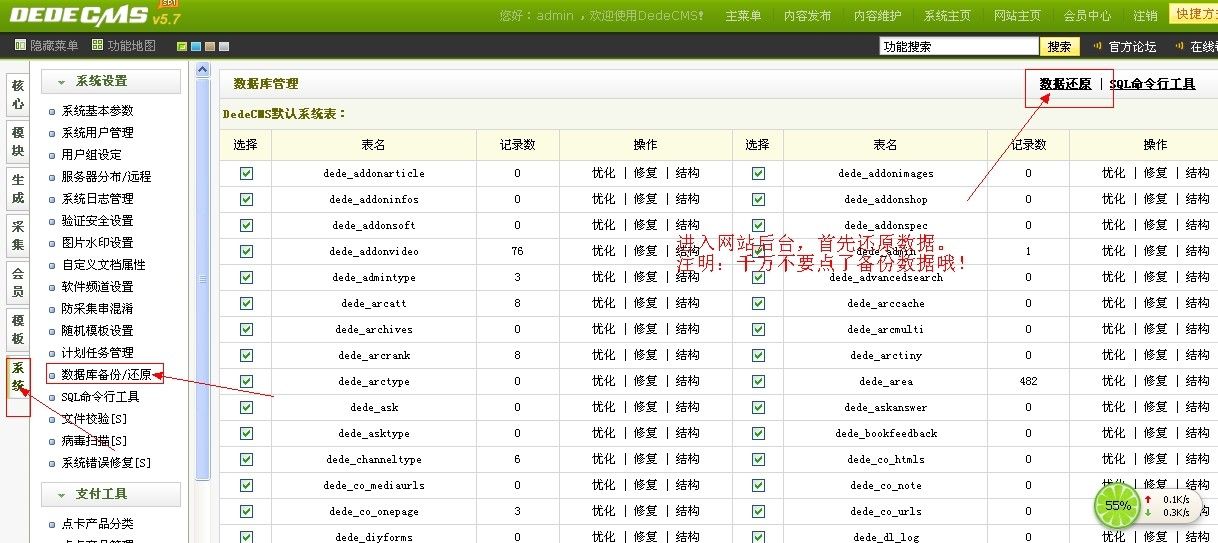
Task: Open 用户组设定 in the sidebar
Action: pyautogui.click(x=91, y=155)
